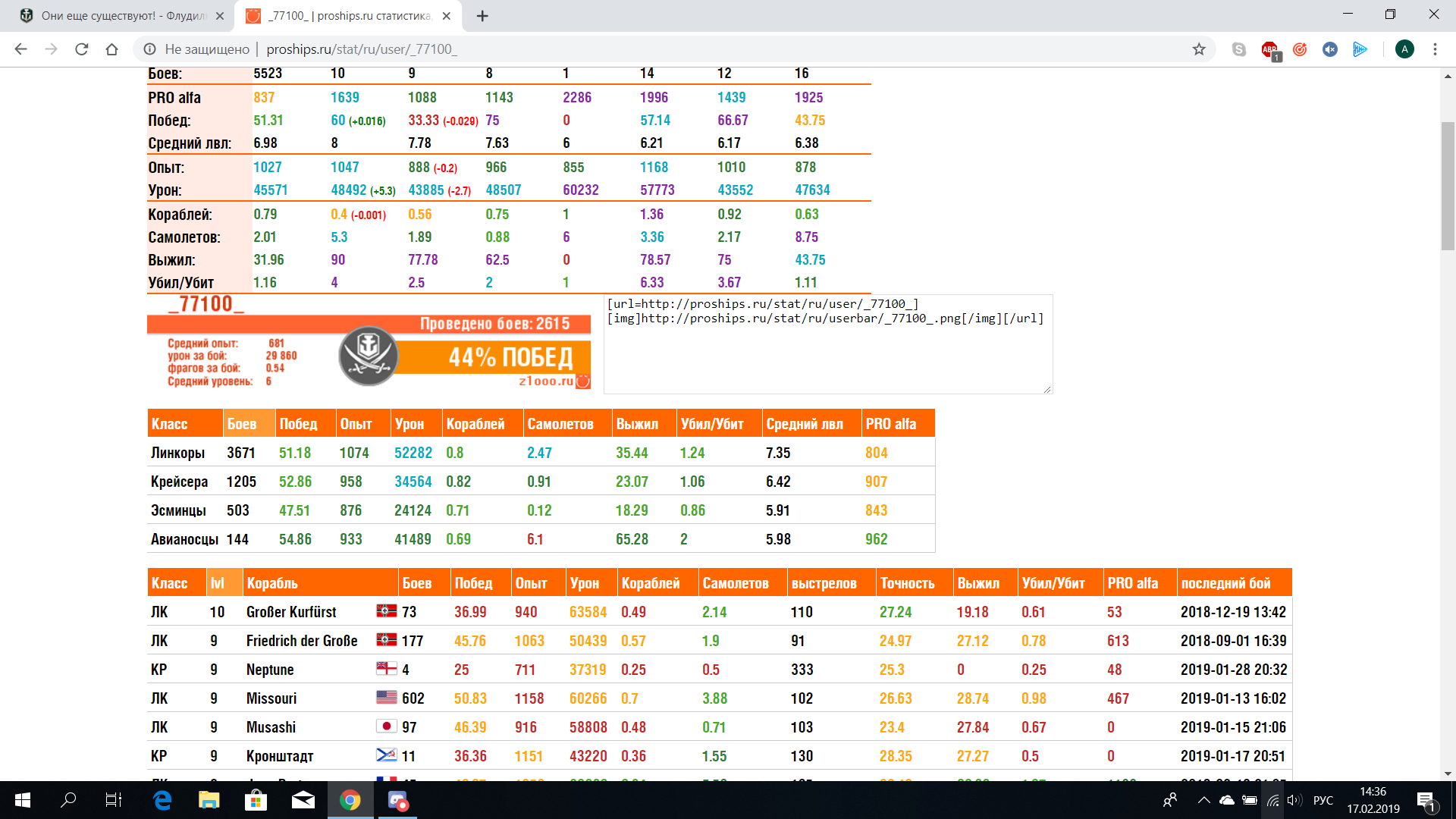The height and width of the screenshot is (819, 1456).
Task: Select the 'Авианосцы' class row
Action: [541, 539]
